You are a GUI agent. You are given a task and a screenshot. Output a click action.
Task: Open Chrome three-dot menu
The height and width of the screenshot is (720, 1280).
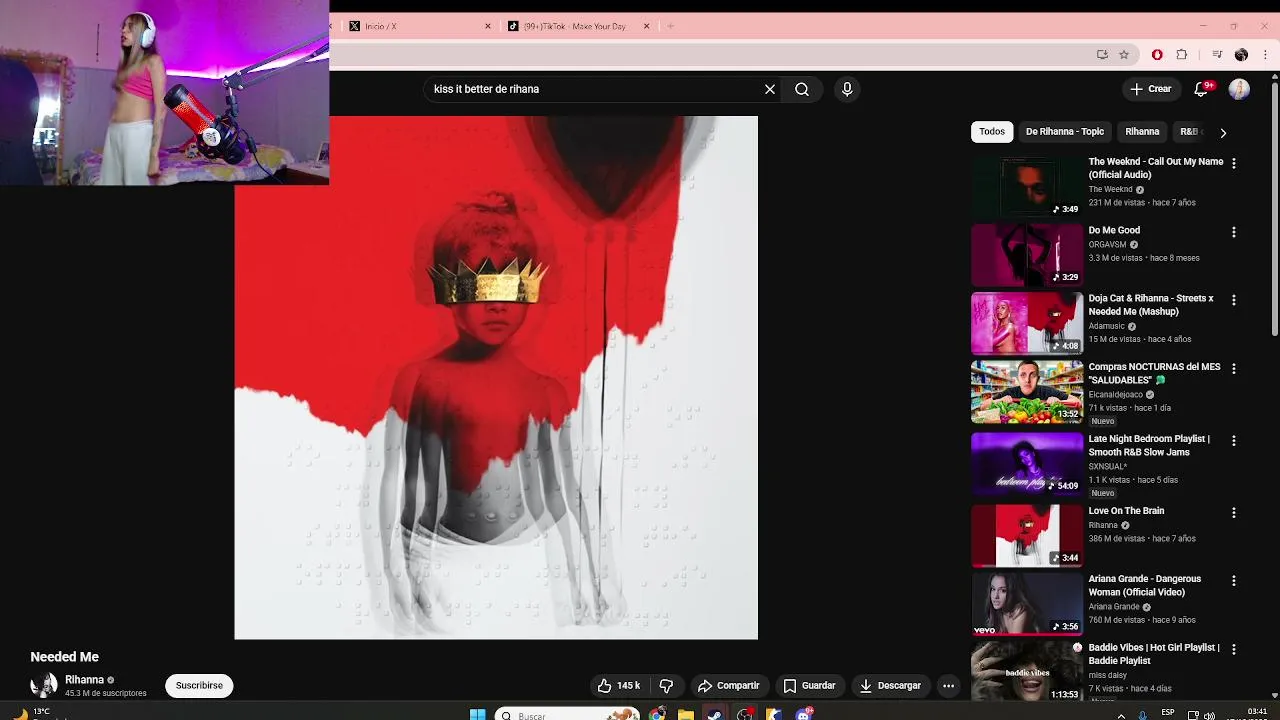[1264, 55]
